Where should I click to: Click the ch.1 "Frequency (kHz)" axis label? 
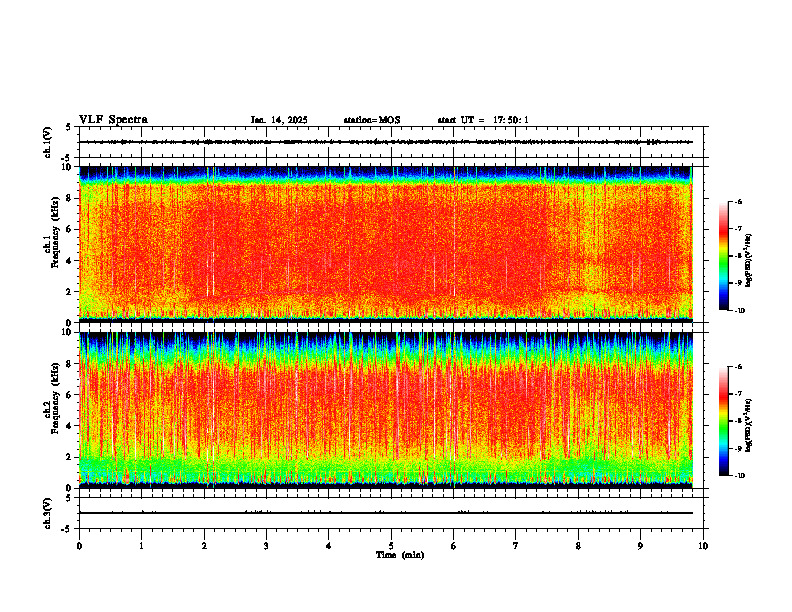(x=55, y=231)
